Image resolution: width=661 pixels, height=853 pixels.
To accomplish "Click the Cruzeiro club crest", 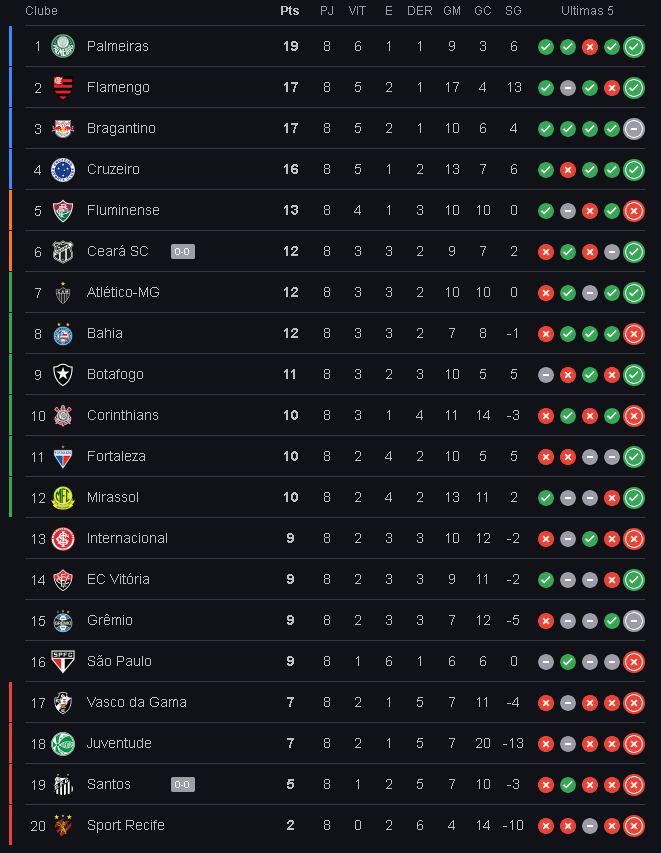I will (x=63, y=170).
